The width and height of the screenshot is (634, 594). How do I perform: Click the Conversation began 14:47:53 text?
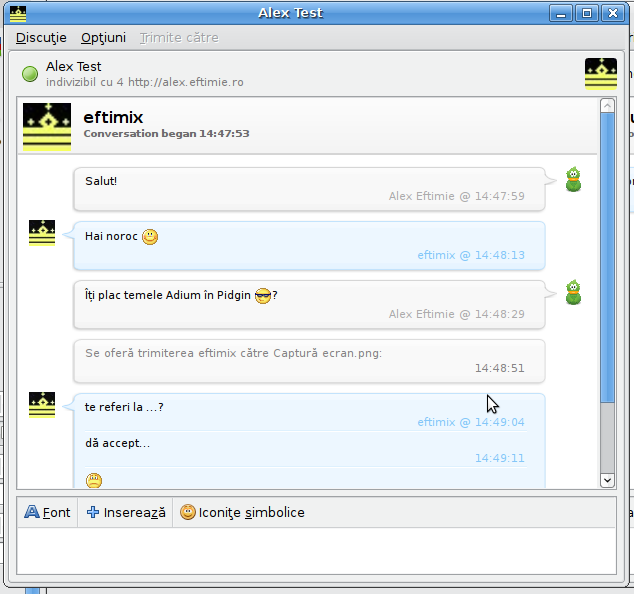click(x=167, y=133)
